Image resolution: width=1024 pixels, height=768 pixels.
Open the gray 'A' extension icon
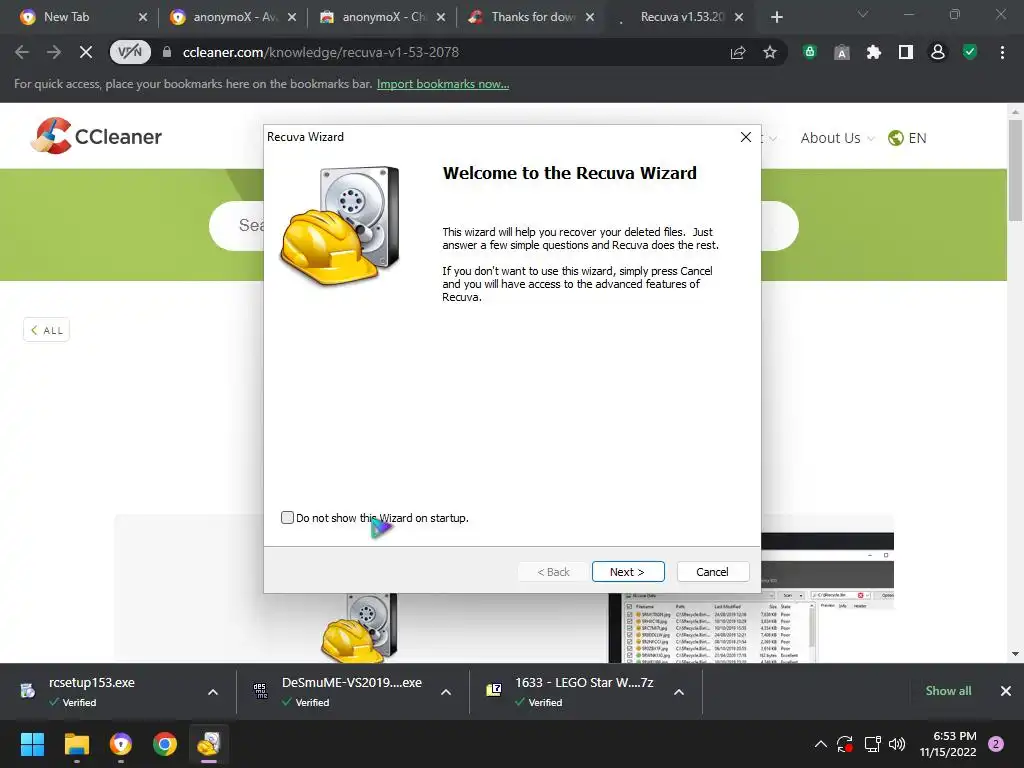click(x=842, y=52)
